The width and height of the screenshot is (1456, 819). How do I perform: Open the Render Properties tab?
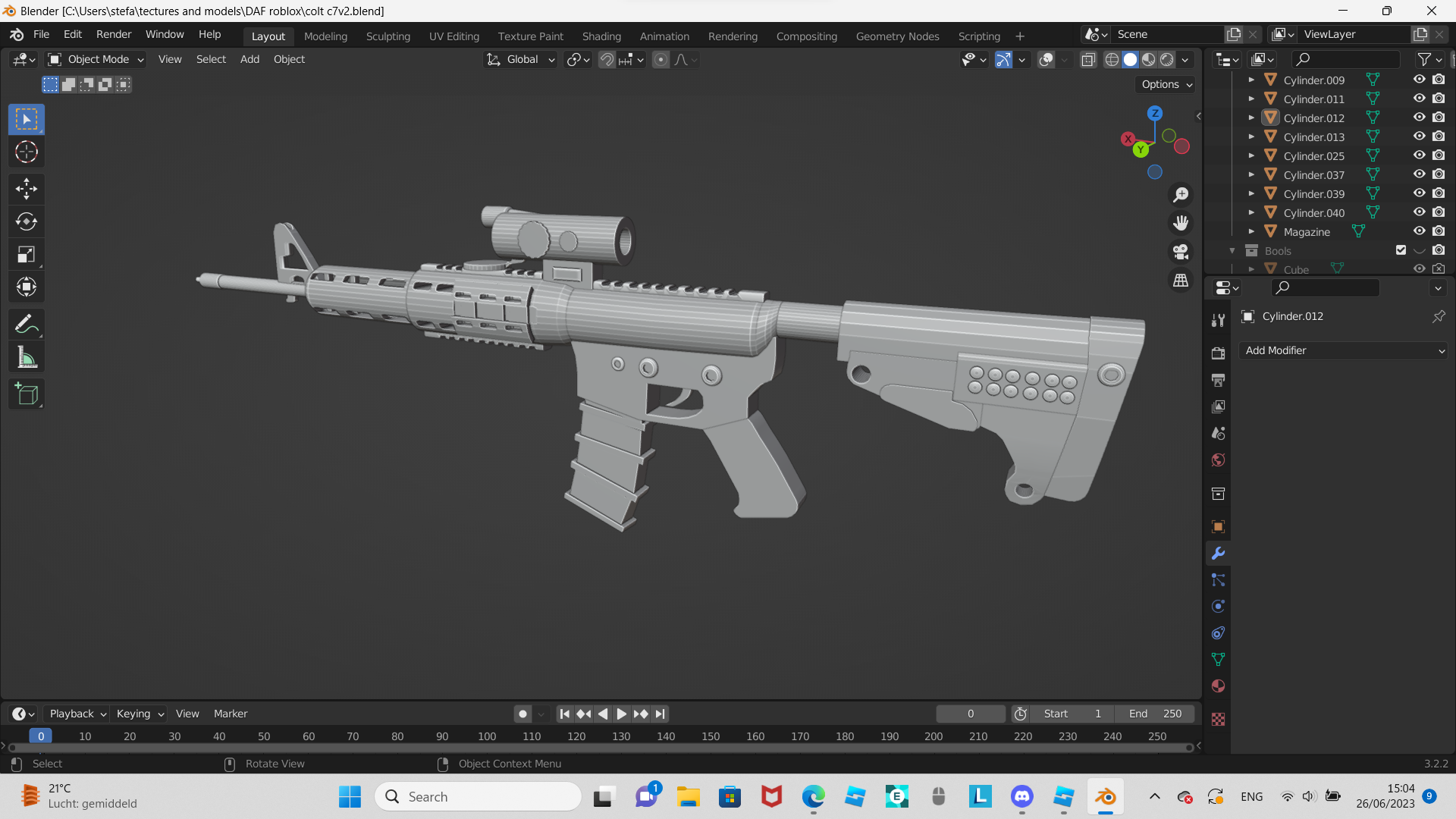1218,353
